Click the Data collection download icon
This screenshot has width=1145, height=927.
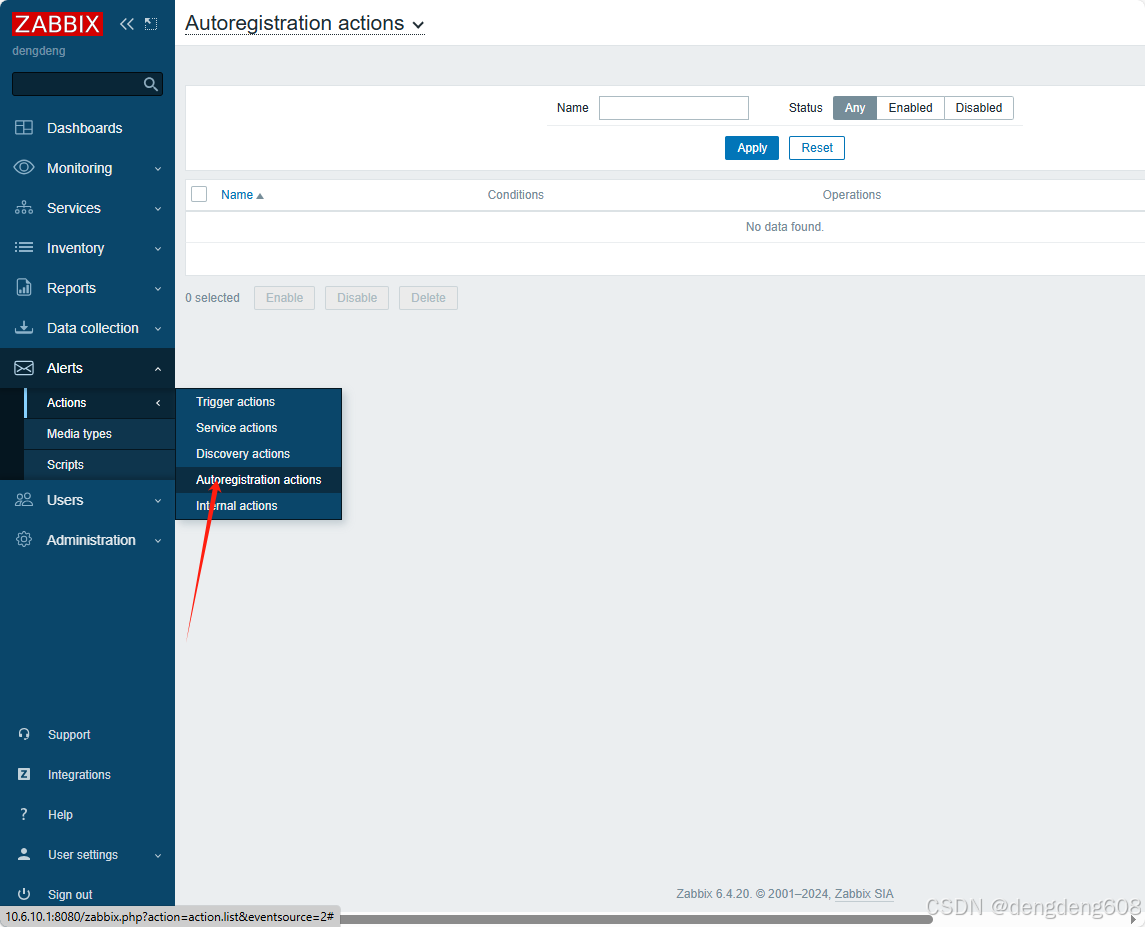(24, 327)
